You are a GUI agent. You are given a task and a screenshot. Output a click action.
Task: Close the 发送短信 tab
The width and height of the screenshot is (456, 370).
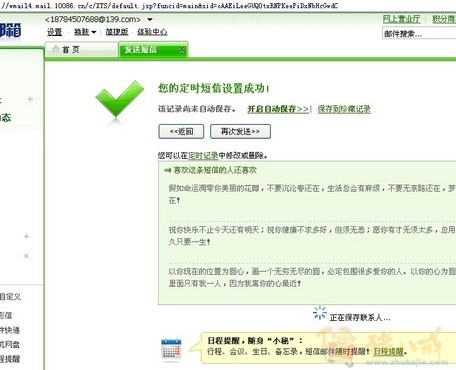pos(181,50)
